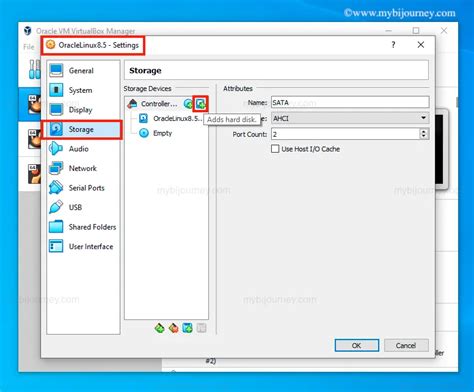Open the controller Type dropdown showing AHCI
This screenshot has width=474, height=392.
pos(350,118)
